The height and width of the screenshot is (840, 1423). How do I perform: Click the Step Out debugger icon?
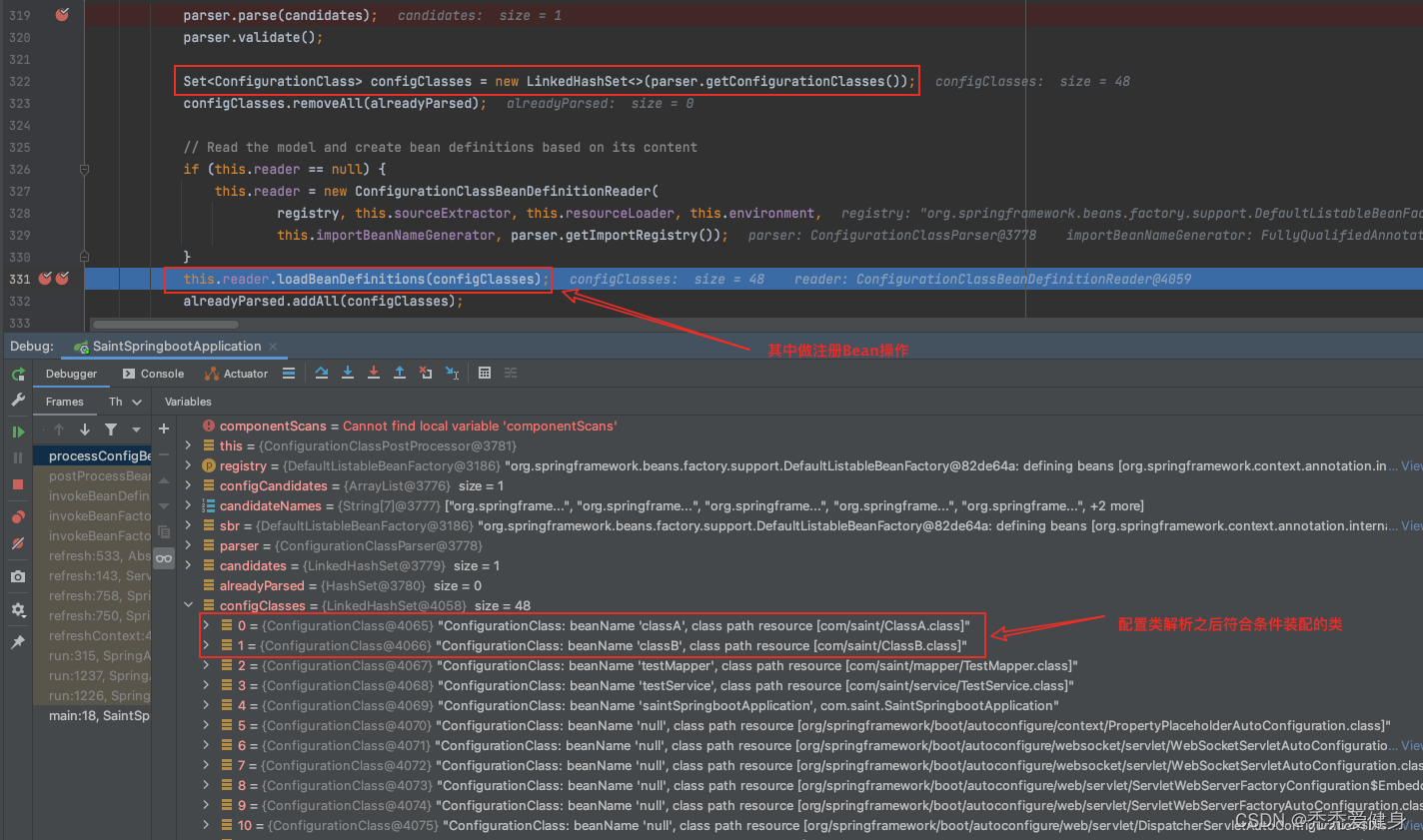399,373
